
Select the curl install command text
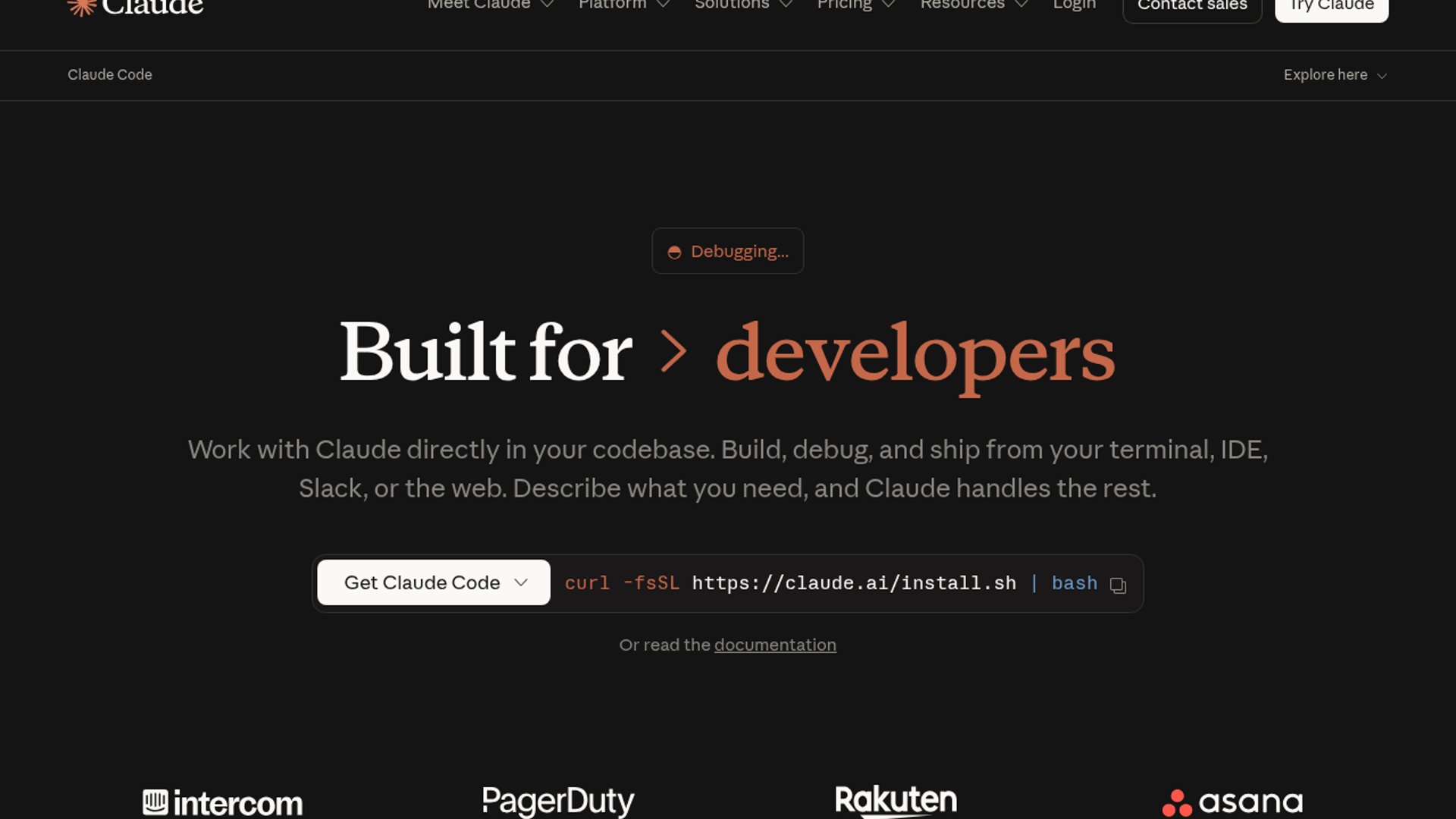click(831, 583)
